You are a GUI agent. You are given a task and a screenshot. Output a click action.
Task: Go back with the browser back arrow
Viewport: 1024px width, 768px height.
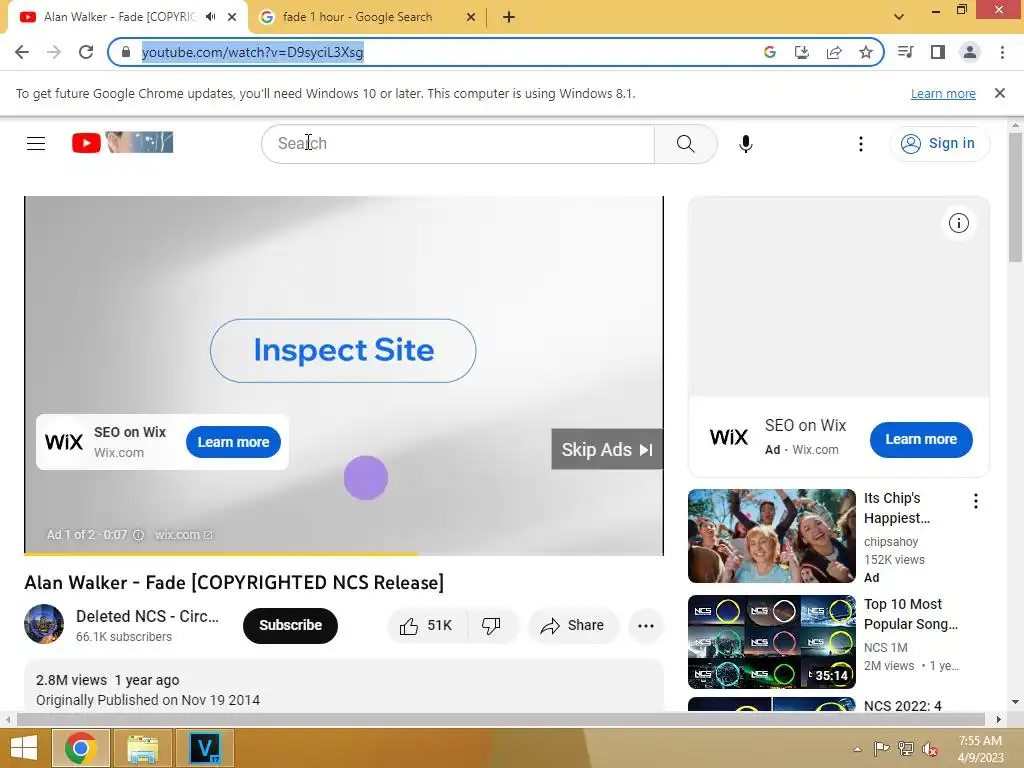tap(22, 52)
